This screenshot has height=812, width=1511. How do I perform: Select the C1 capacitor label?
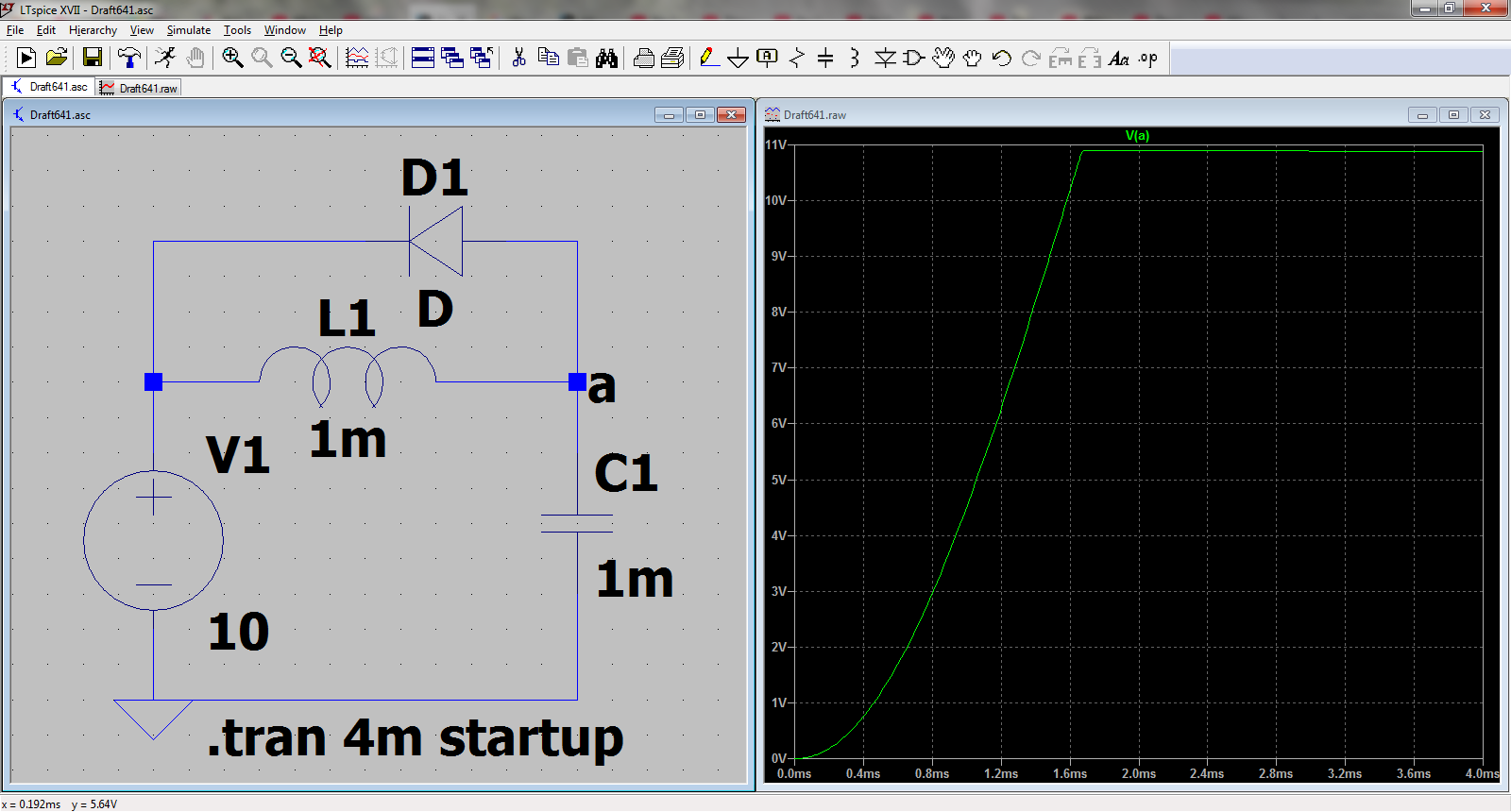pyautogui.click(x=626, y=473)
